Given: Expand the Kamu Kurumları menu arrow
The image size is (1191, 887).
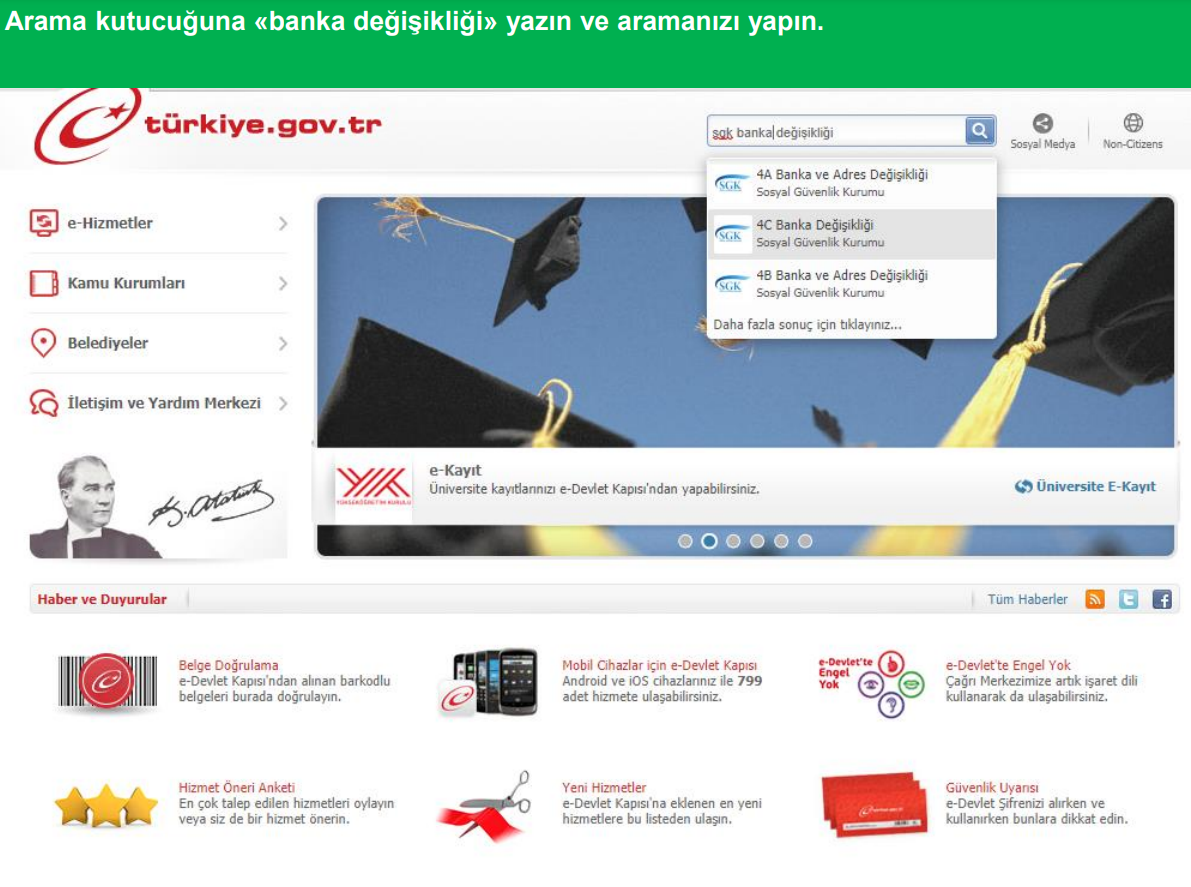Looking at the screenshot, I should pyautogui.click(x=283, y=284).
